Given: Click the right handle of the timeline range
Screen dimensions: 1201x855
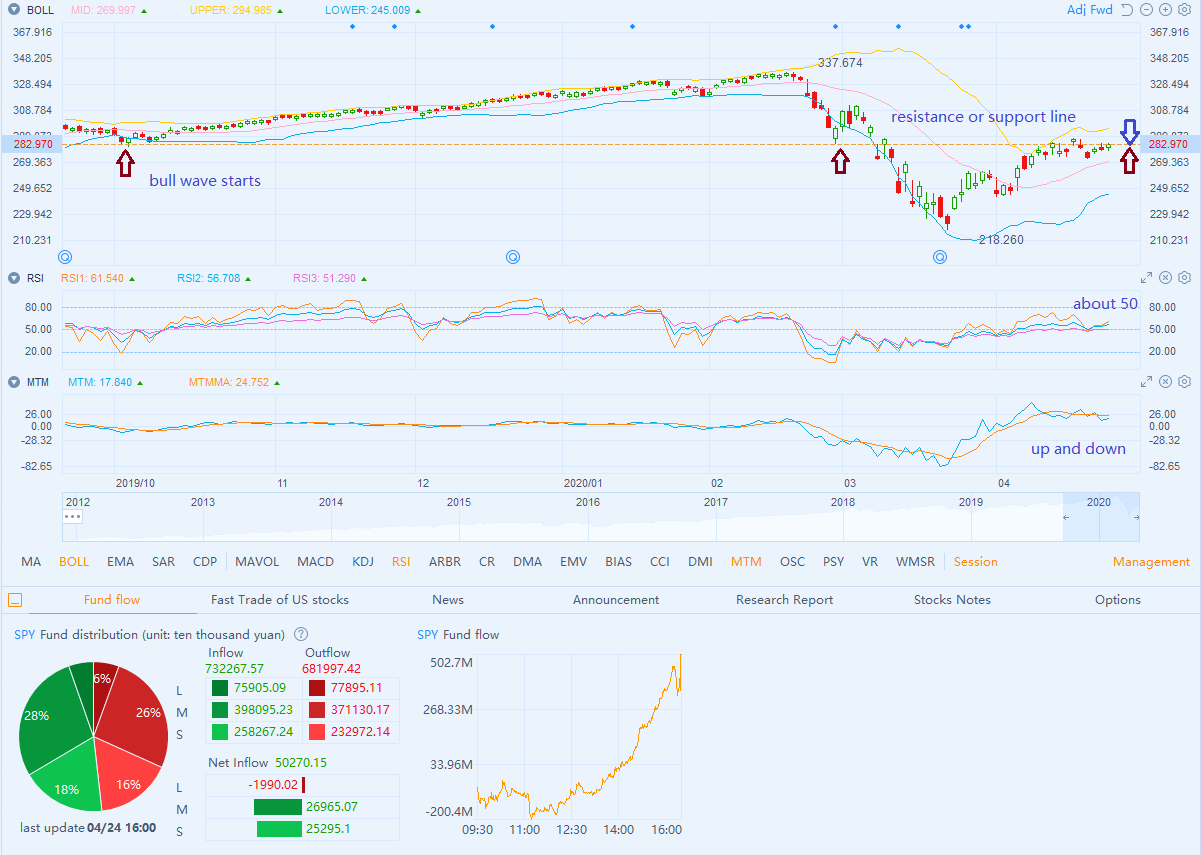Looking at the screenshot, I should click(1136, 517).
